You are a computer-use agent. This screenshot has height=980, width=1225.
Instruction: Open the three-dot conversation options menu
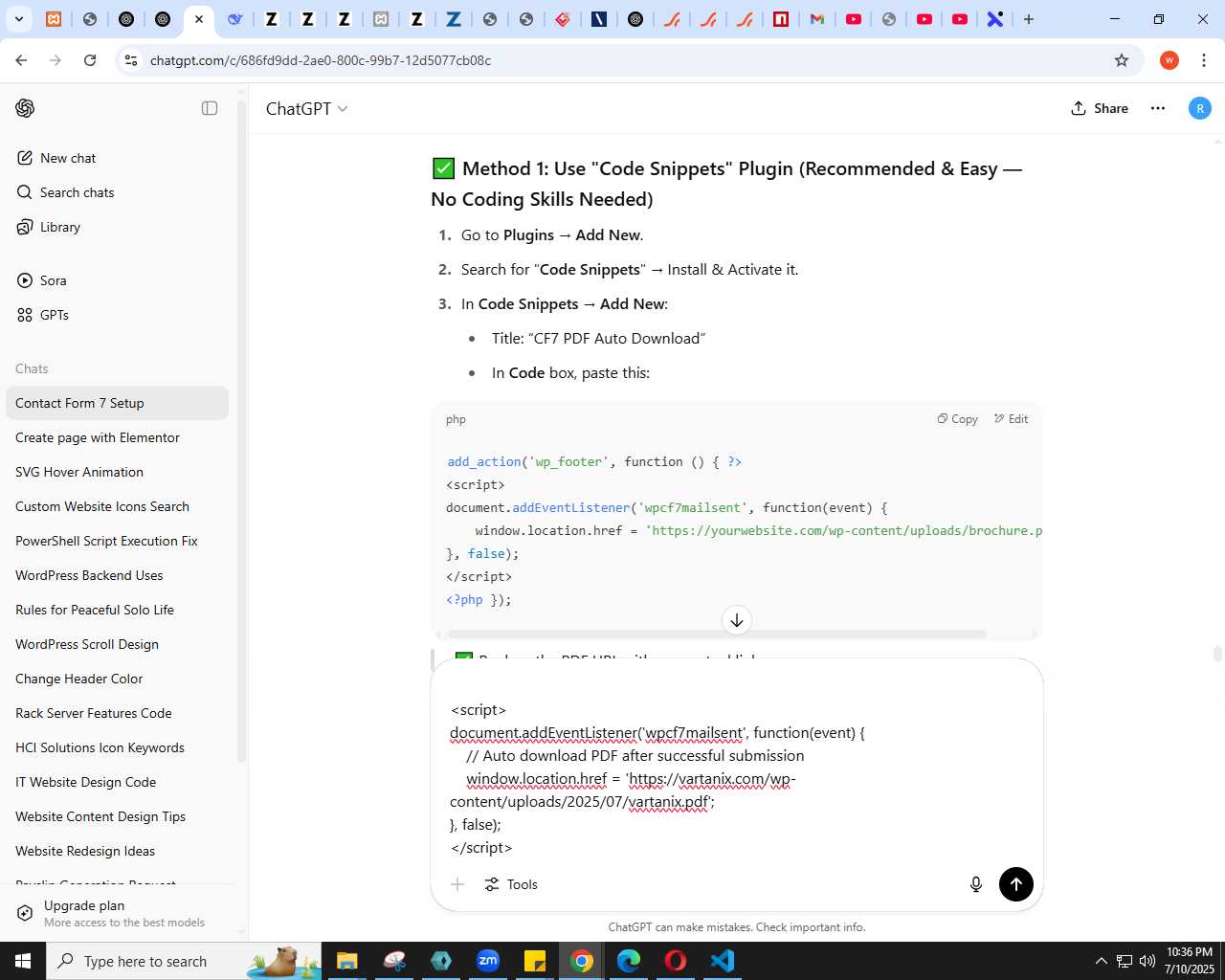coord(1158,108)
